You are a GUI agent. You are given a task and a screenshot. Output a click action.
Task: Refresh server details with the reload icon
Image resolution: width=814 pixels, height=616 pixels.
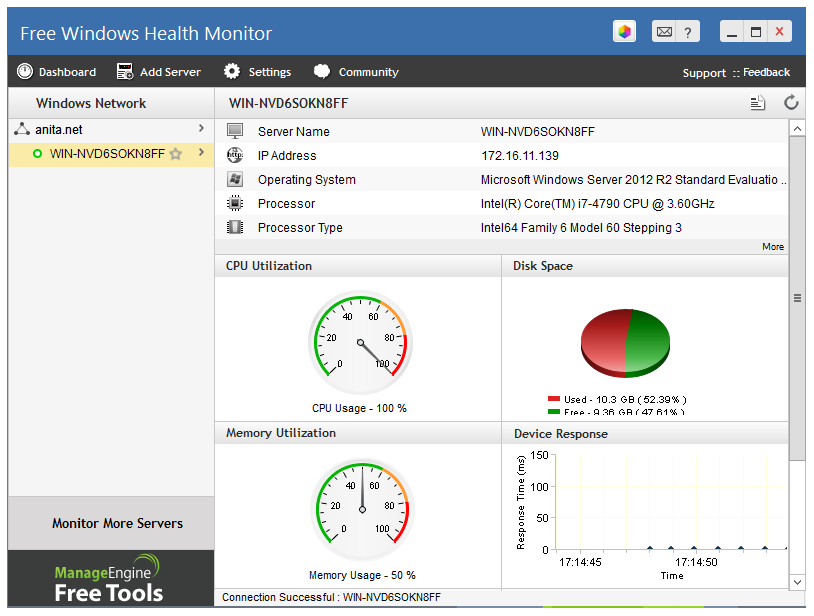click(791, 102)
